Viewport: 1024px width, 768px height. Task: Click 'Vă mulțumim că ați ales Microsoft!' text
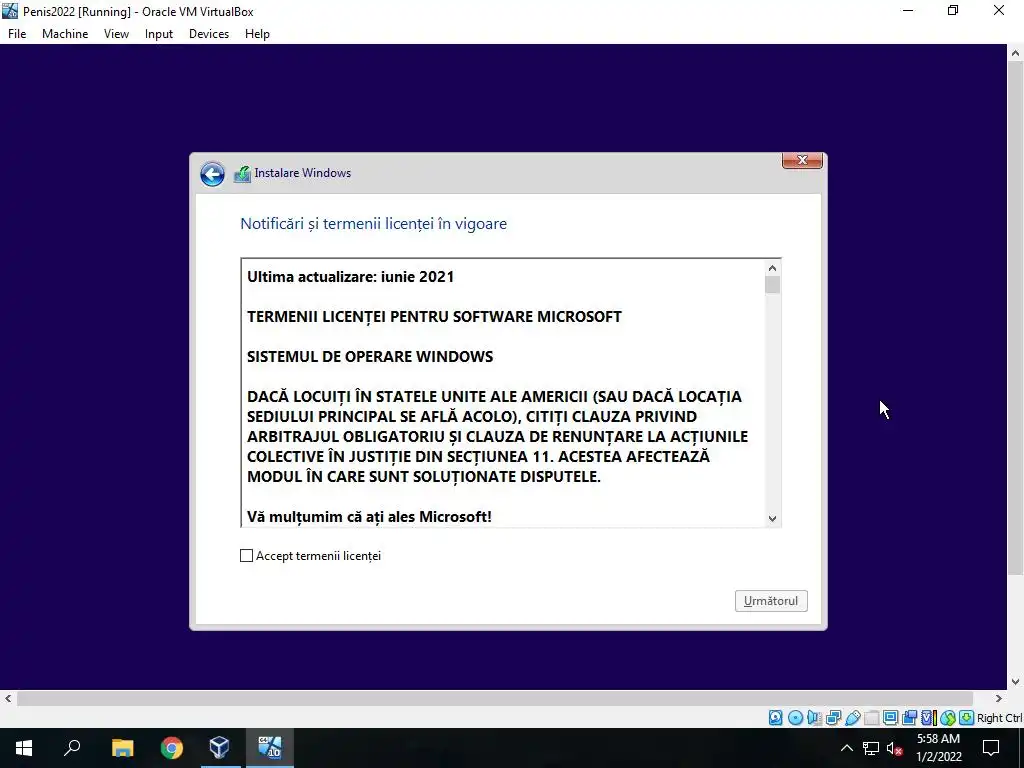[370, 517]
